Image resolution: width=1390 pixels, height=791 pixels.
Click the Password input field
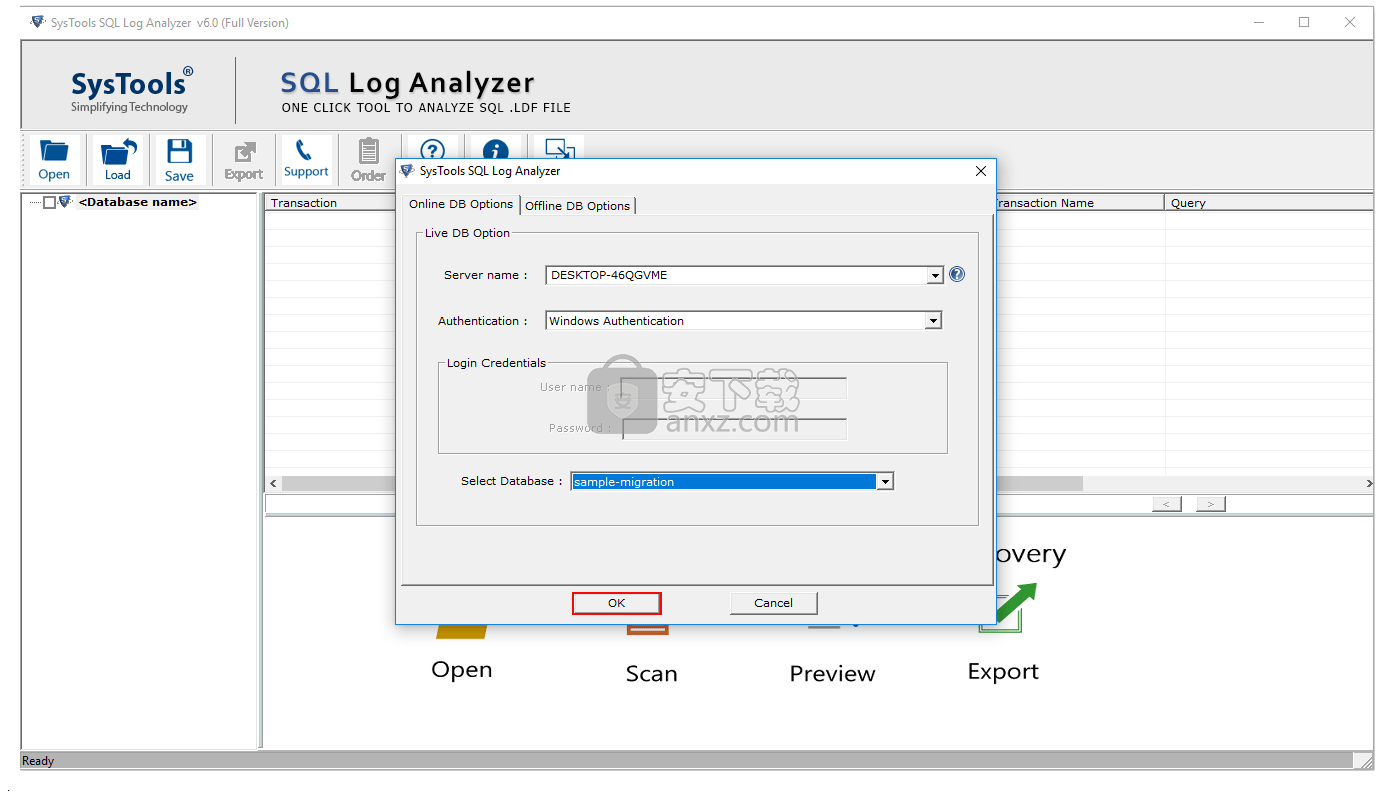(734, 428)
